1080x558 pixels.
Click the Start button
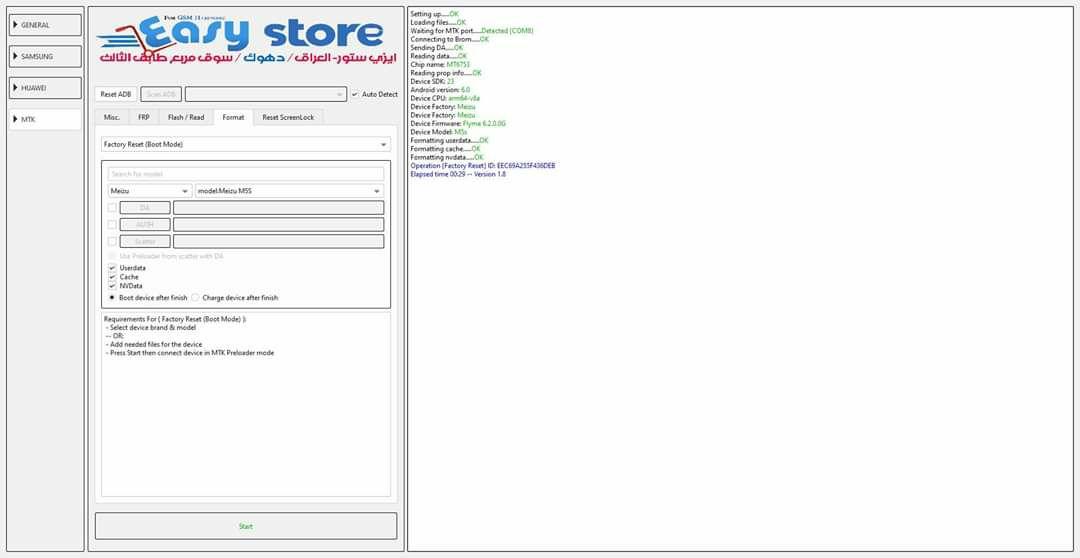[x=245, y=526]
